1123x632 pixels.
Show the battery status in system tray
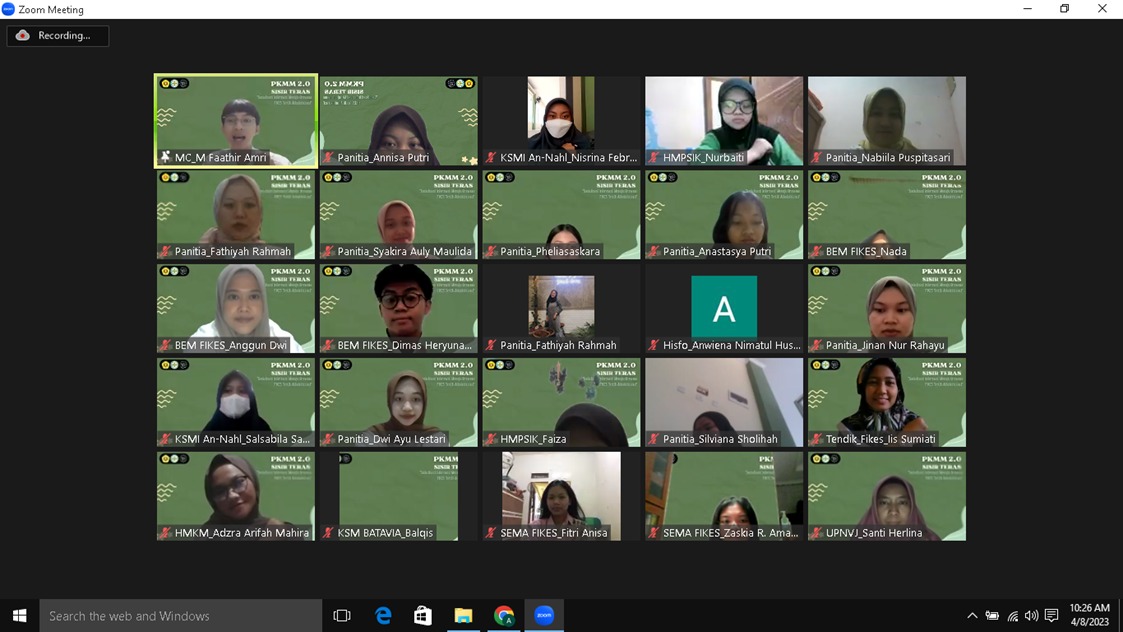point(992,615)
